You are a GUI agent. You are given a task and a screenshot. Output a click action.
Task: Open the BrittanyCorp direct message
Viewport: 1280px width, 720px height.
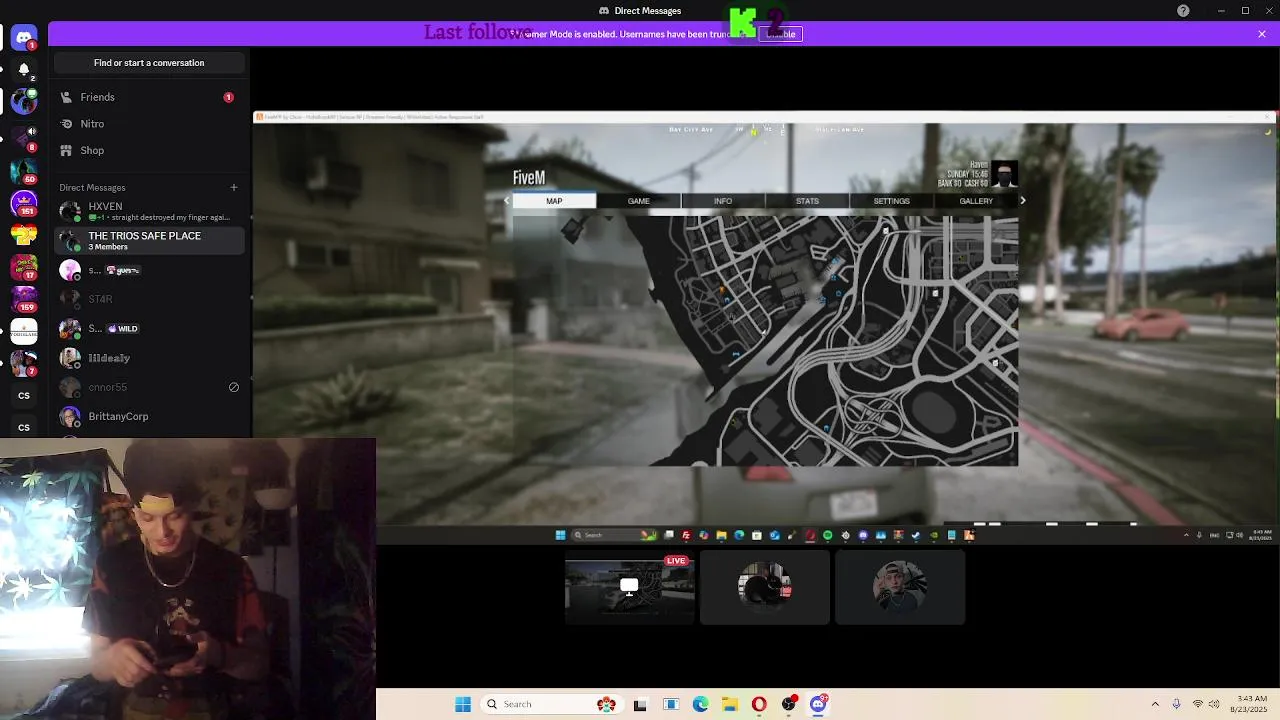pos(149,416)
